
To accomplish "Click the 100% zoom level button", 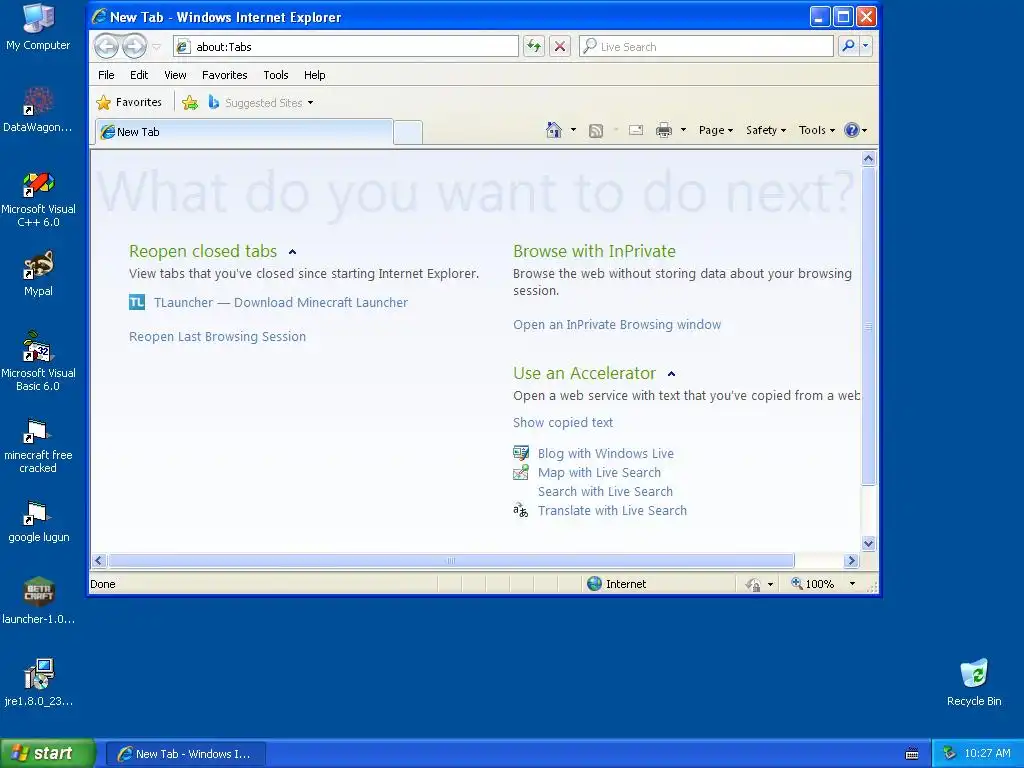I will [x=812, y=584].
